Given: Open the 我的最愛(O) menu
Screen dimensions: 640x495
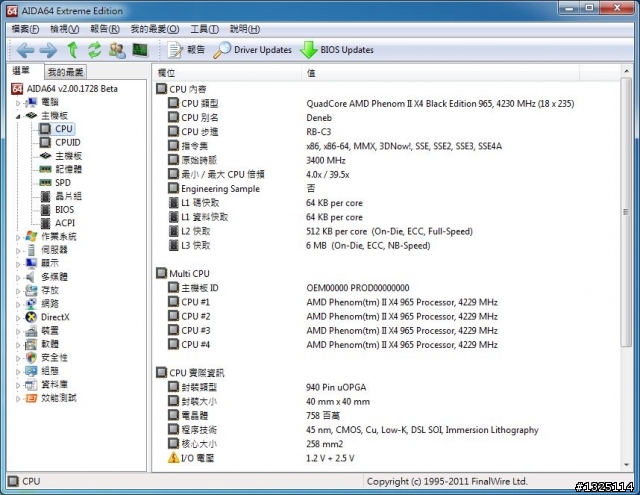Looking at the screenshot, I should point(155,29).
